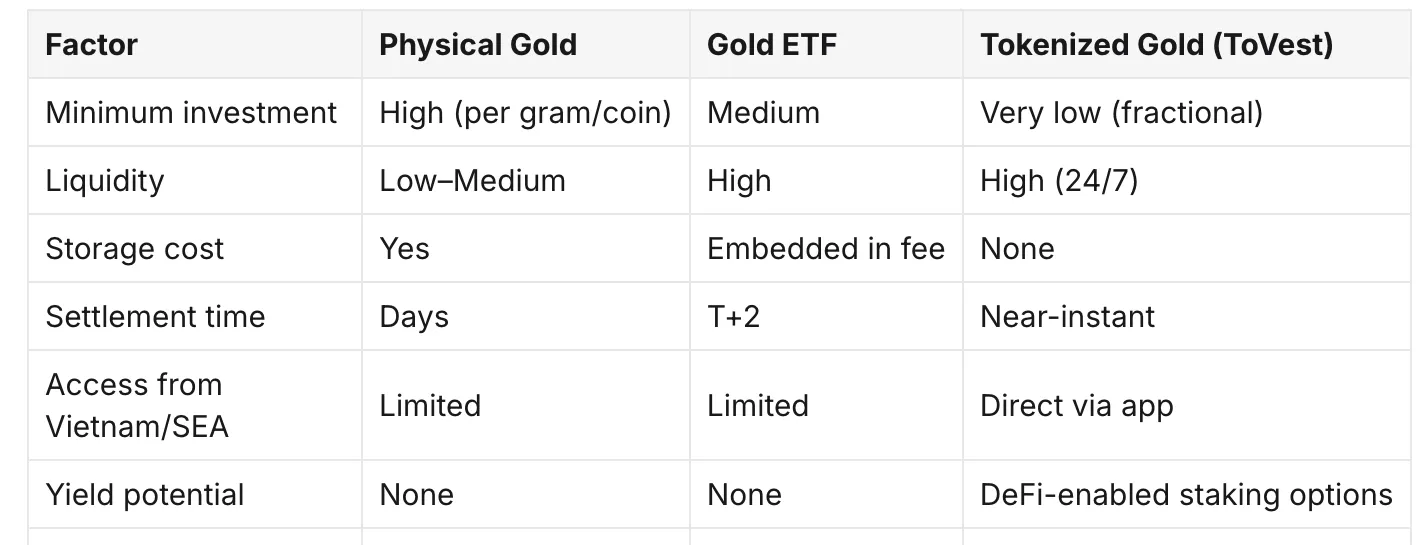Click the 'Direct via app' cell
Viewport: 1424px width, 545px height.
[1077, 406]
